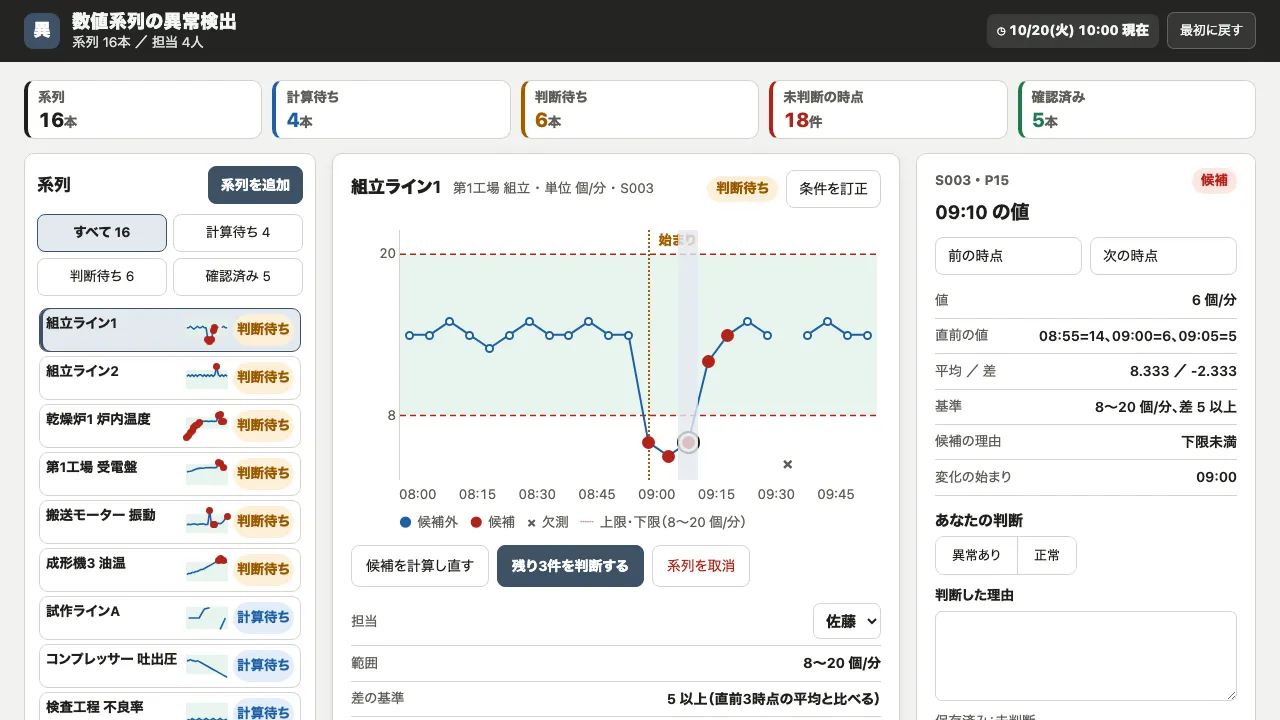Select 第1工場 受電盤 series row
Image resolution: width=1280 pixels, height=720 pixels.
(170, 473)
